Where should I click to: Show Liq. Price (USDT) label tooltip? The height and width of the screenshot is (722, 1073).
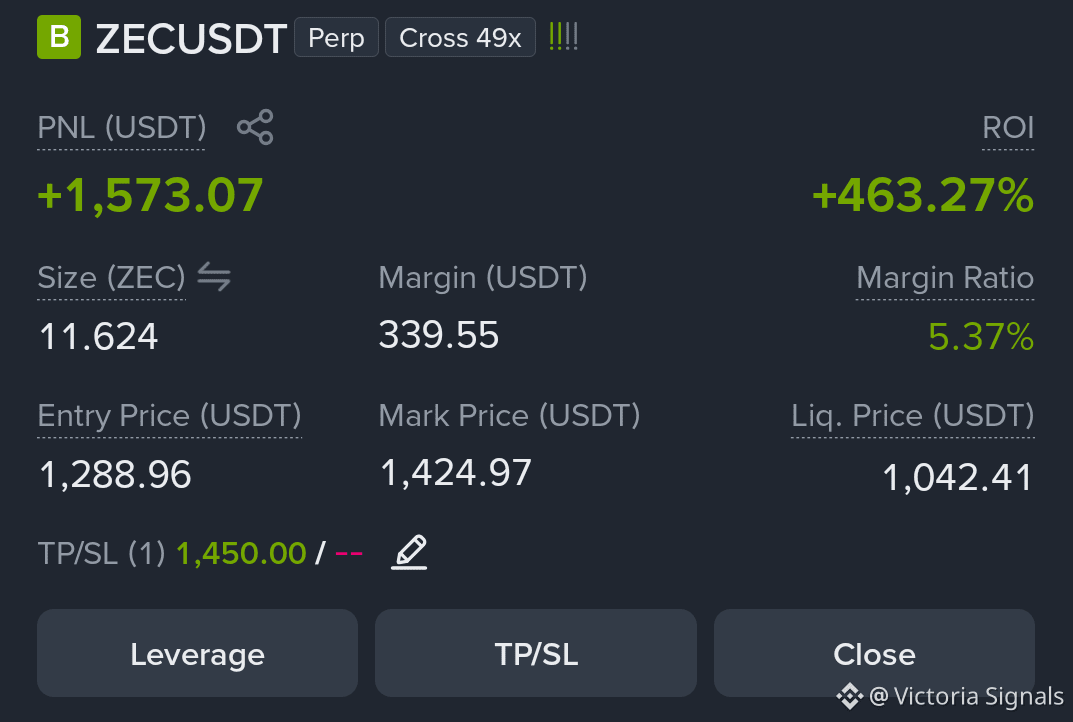[913, 416]
